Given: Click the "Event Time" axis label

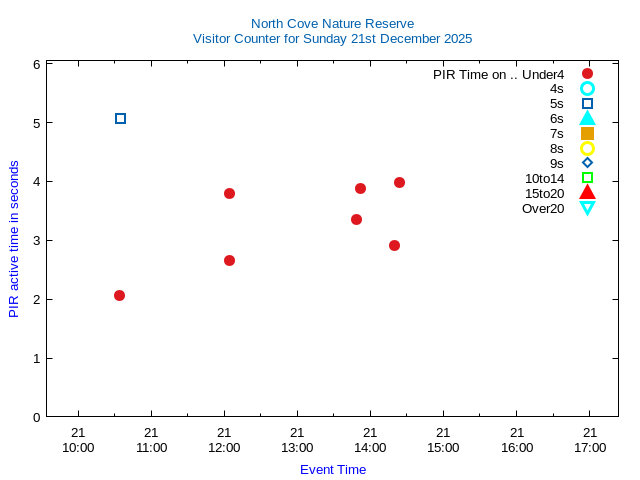Looking at the screenshot, I should (x=332, y=469).
